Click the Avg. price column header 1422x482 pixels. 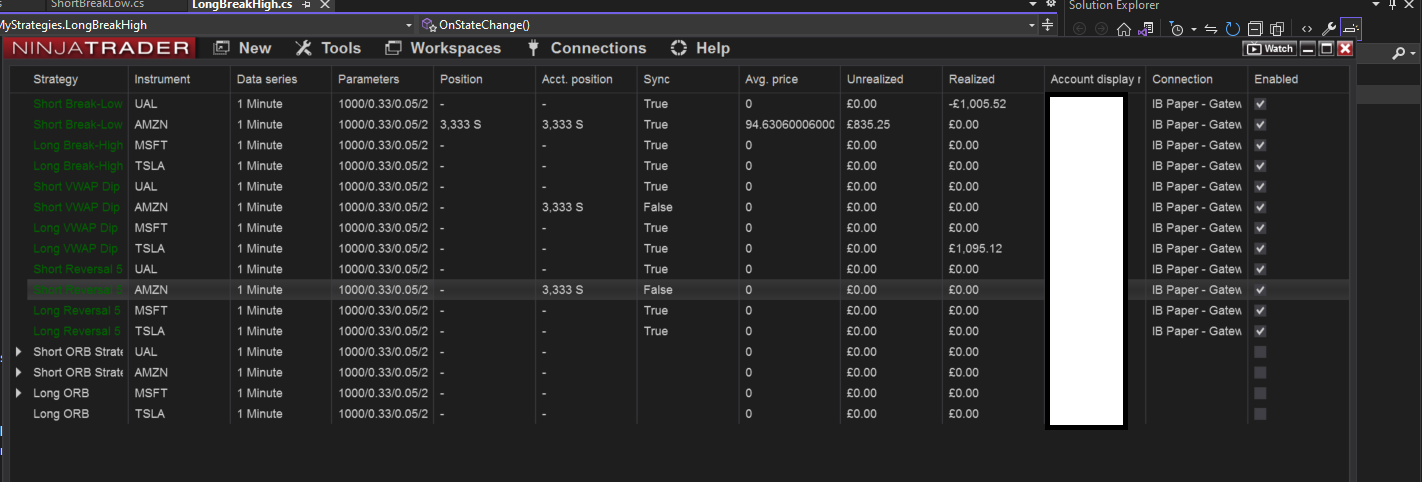(789, 79)
